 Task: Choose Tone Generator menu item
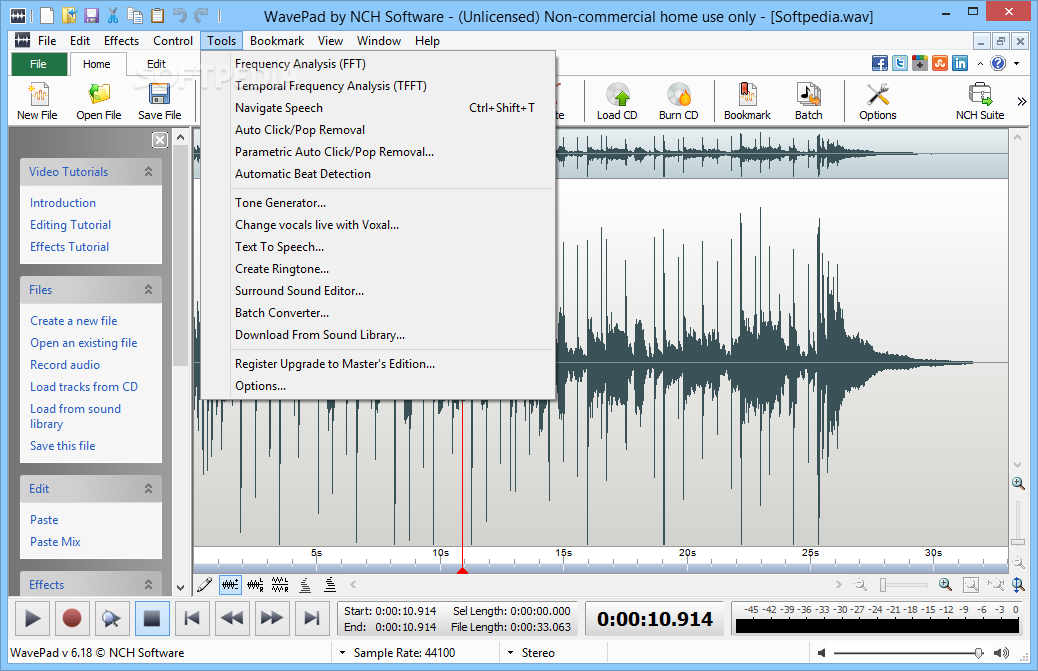click(x=281, y=202)
